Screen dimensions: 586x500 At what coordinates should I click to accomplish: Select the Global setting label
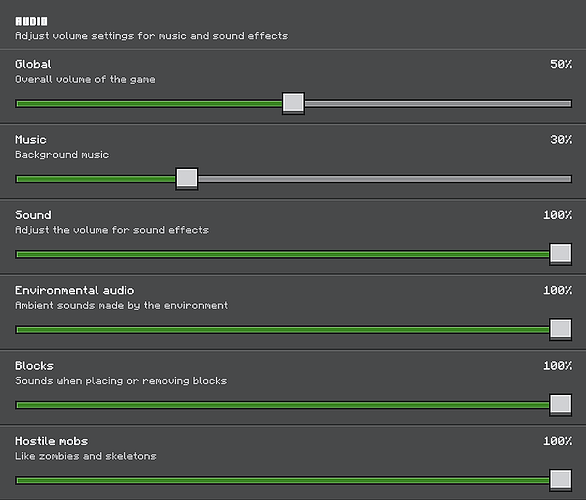click(x=33, y=64)
